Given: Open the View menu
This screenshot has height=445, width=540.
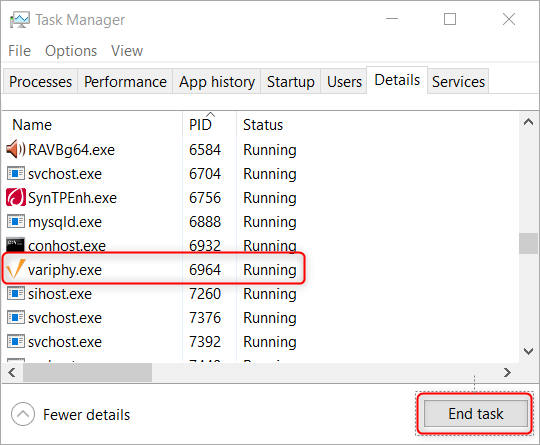Looking at the screenshot, I should click(127, 51).
